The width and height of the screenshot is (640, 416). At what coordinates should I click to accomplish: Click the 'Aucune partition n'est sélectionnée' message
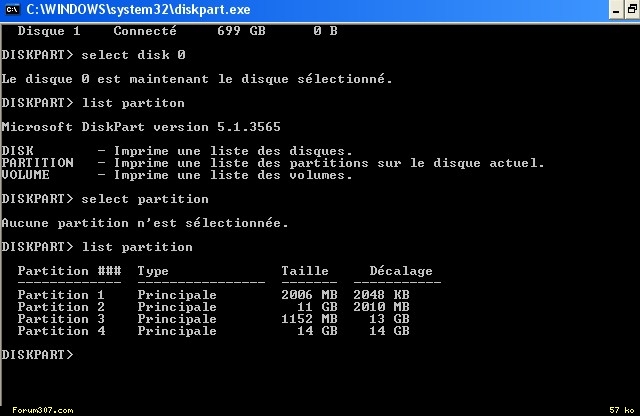pos(145,222)
